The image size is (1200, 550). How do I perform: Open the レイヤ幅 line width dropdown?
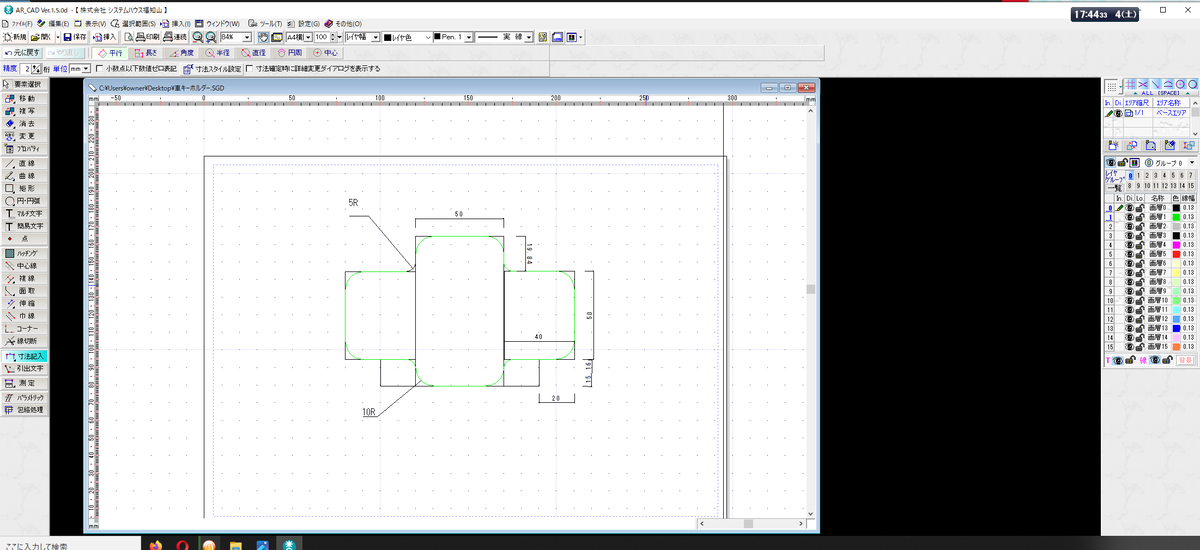[x=375, y=36]
